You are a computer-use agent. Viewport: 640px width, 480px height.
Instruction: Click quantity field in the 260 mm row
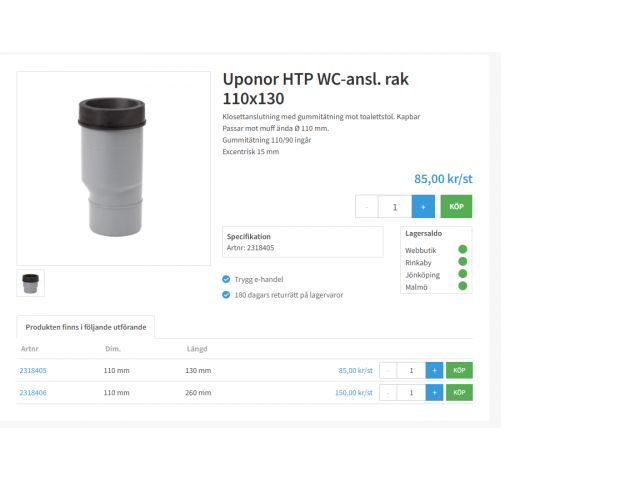pyautogui.click(x=411, y=393)
